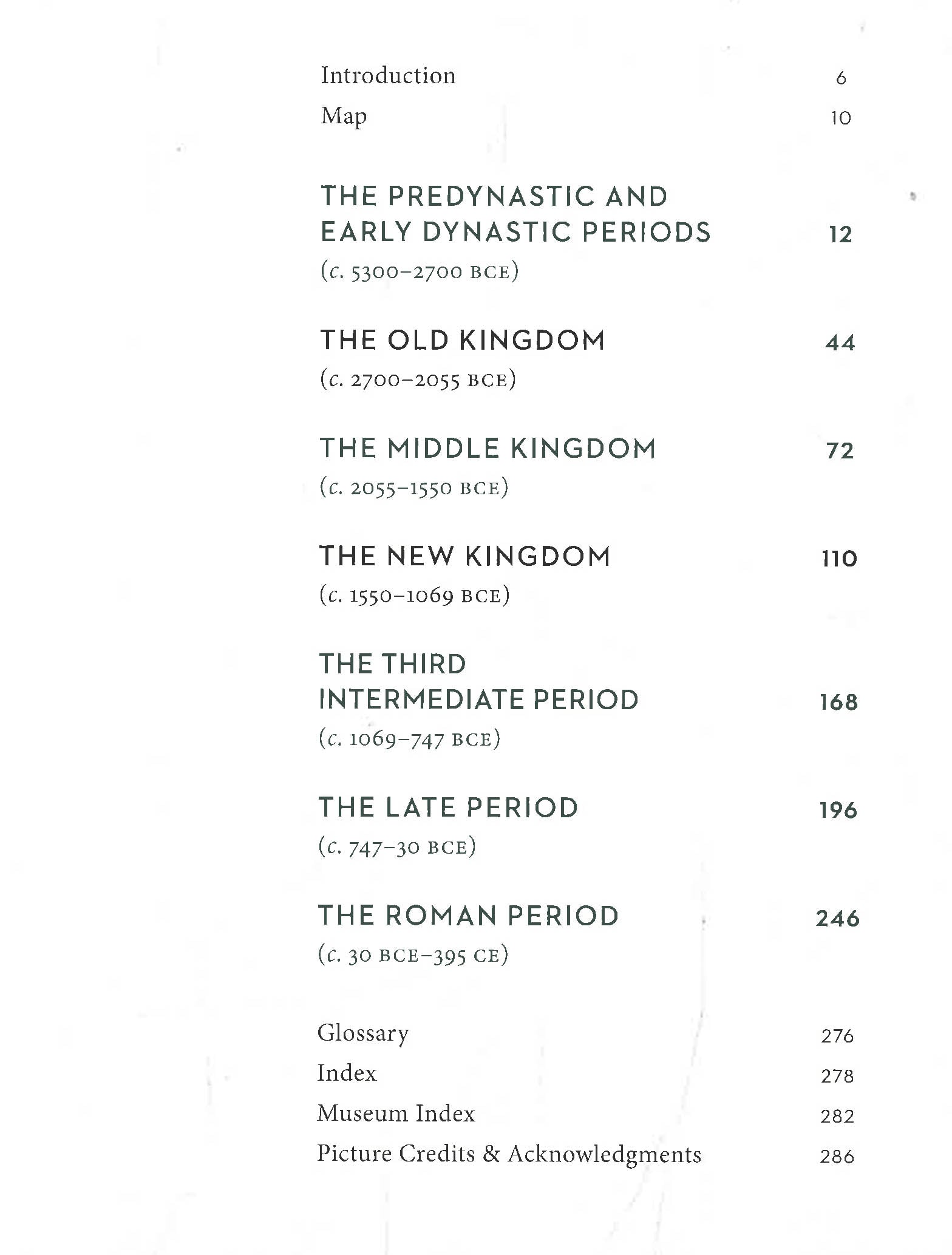Go to The Late Period chapter
Screen dimensions: 952x1255
pyautogui.click(x=448, y=808)
